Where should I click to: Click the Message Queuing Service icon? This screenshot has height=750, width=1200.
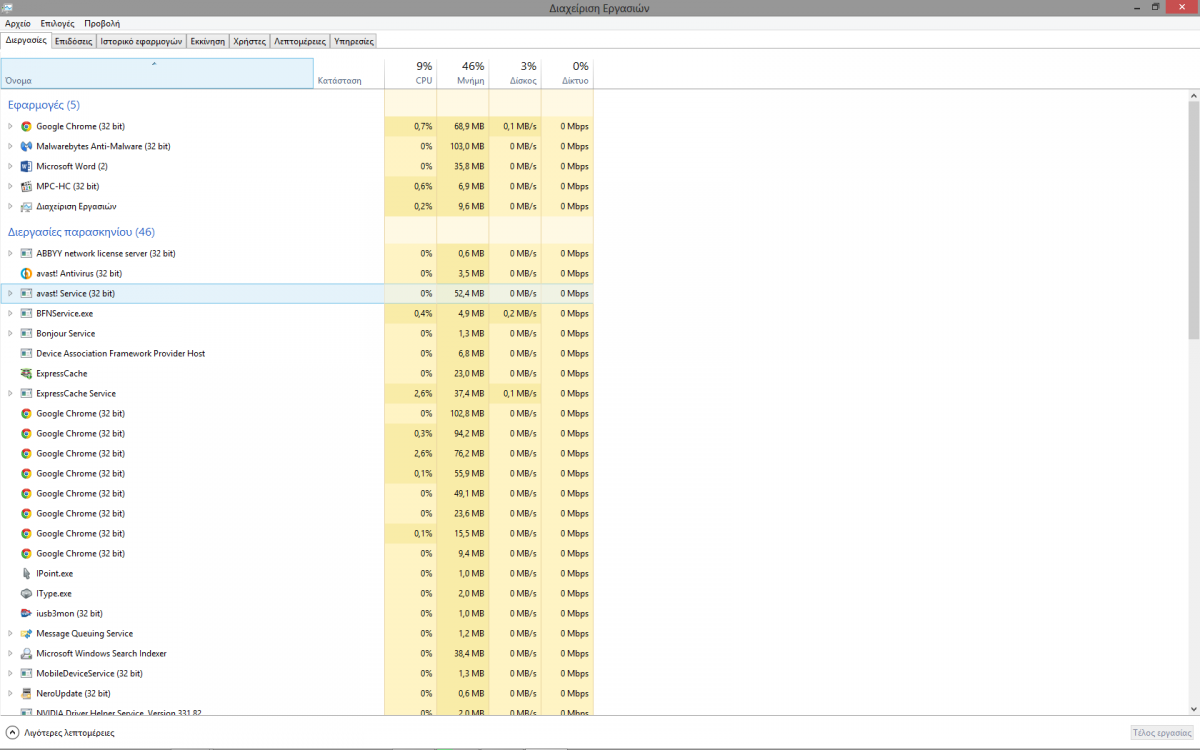(26, 633)
